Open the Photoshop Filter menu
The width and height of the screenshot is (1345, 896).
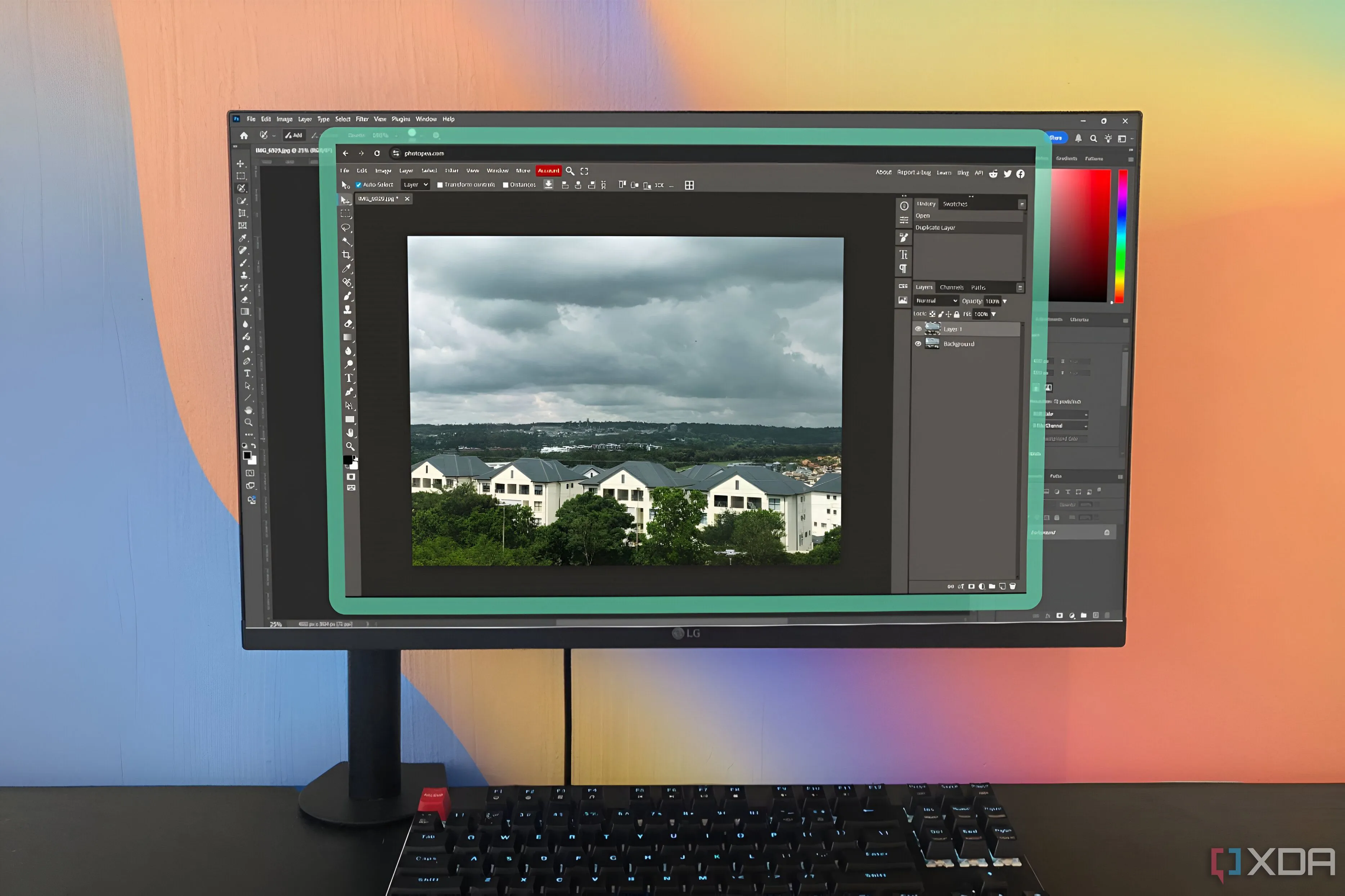[362, 119]
